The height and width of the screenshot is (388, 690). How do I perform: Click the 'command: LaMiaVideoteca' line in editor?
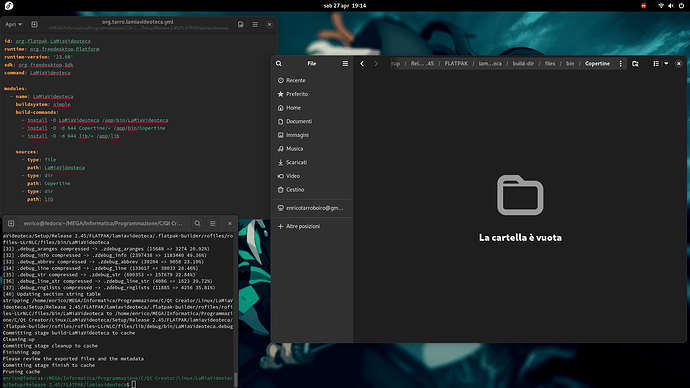click(37, 73)
